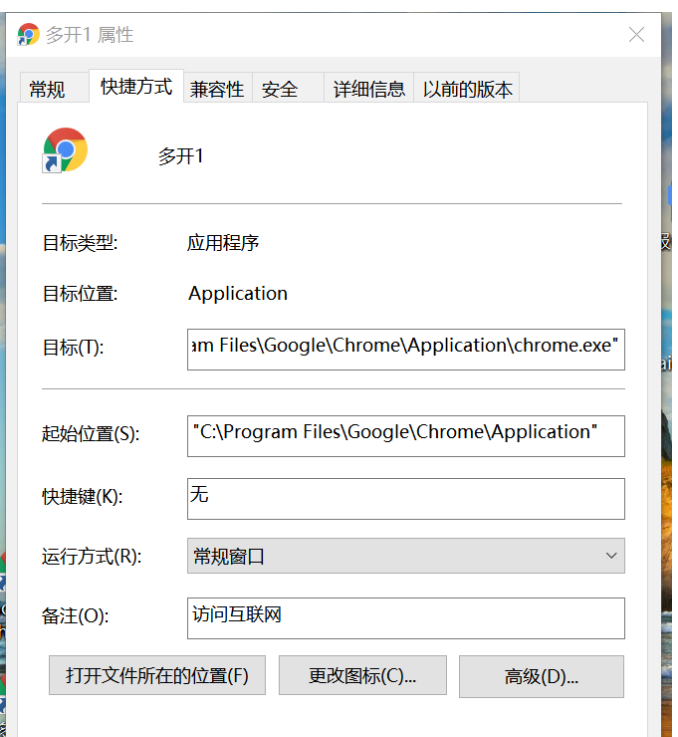Click the 备注(O) field with 访问互联网
Screen dimensions: 678x737
406,618
